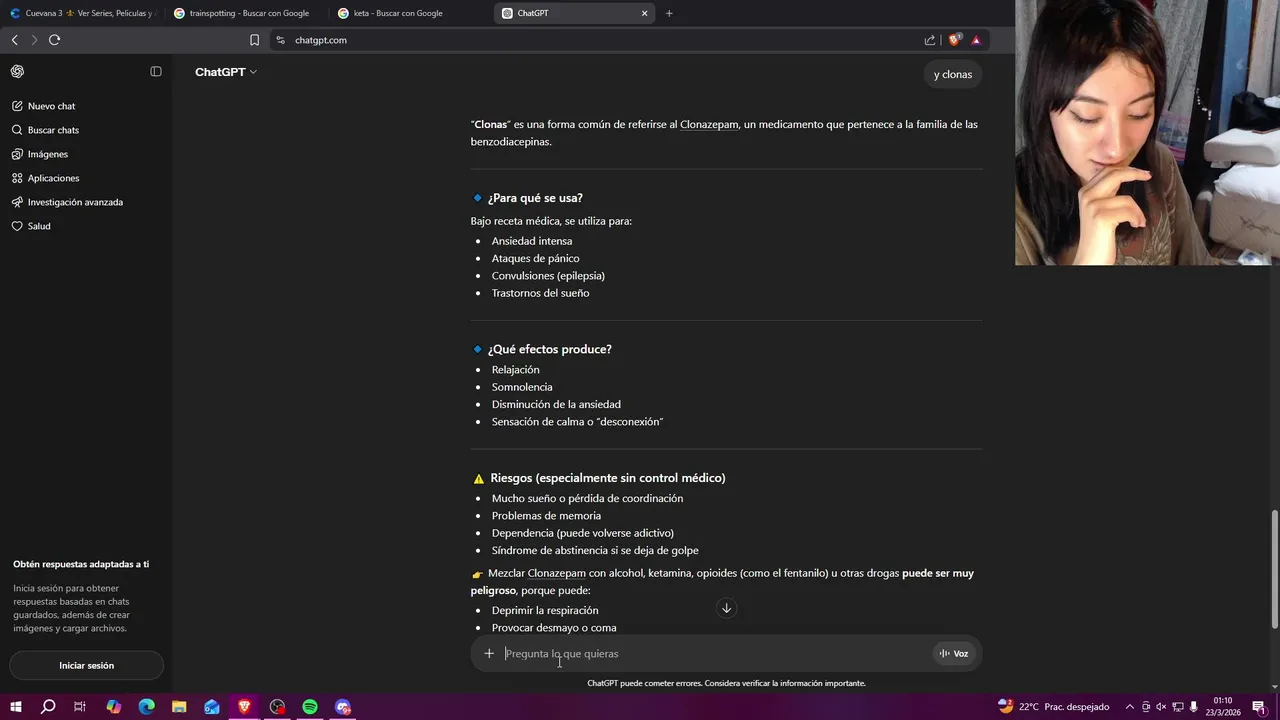The height and width of the screenshot is (720, 1280).
Task: Open Spotify from the taskbar
Action: (310, 707)
